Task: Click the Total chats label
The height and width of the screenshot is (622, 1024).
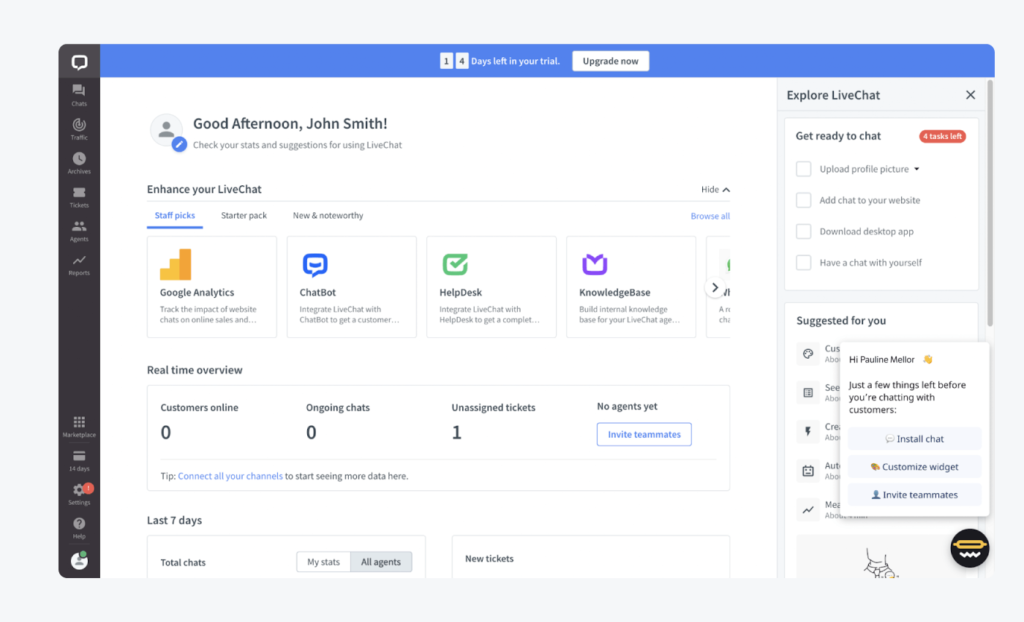Action: point(183,563)
